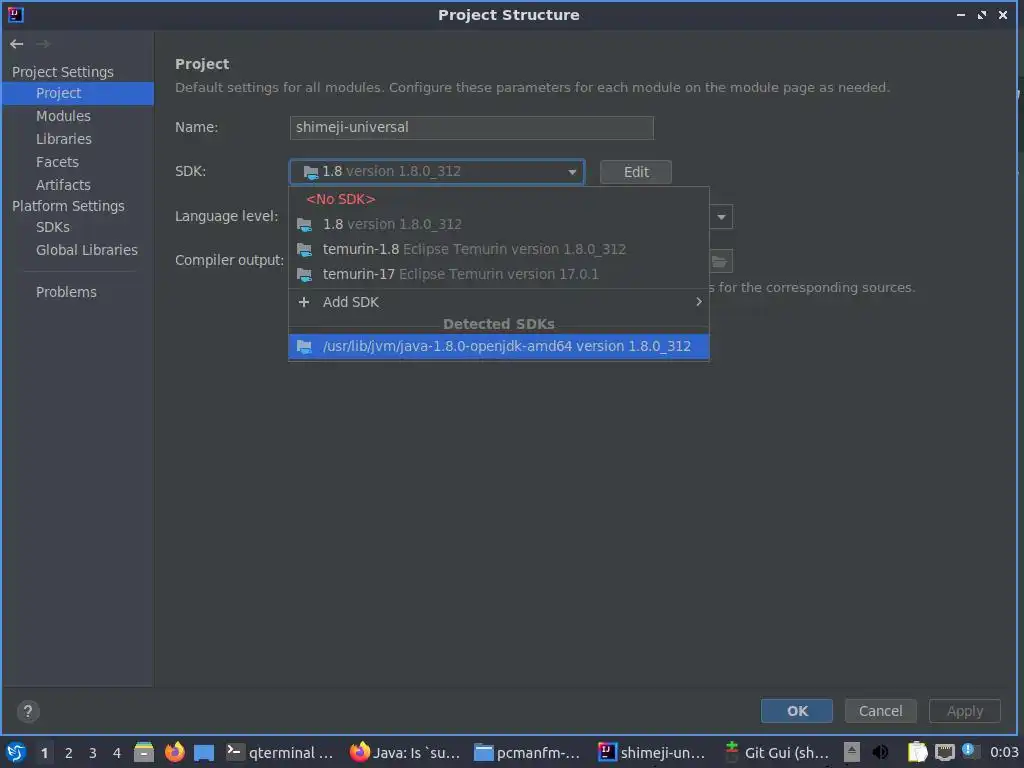1024x768 pixels.
Task: Click the project Name input field
Action: (x=472, y=127)
